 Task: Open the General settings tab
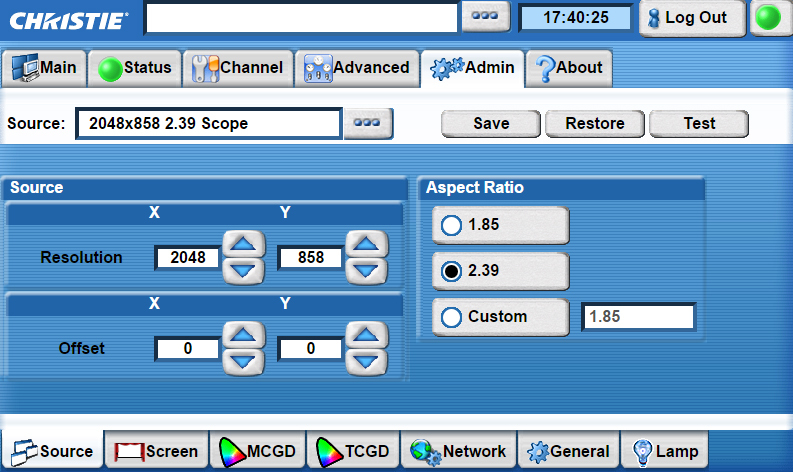pos(568,451)
